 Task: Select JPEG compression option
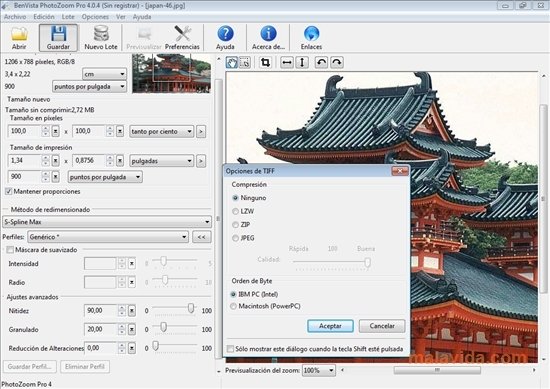235,238
